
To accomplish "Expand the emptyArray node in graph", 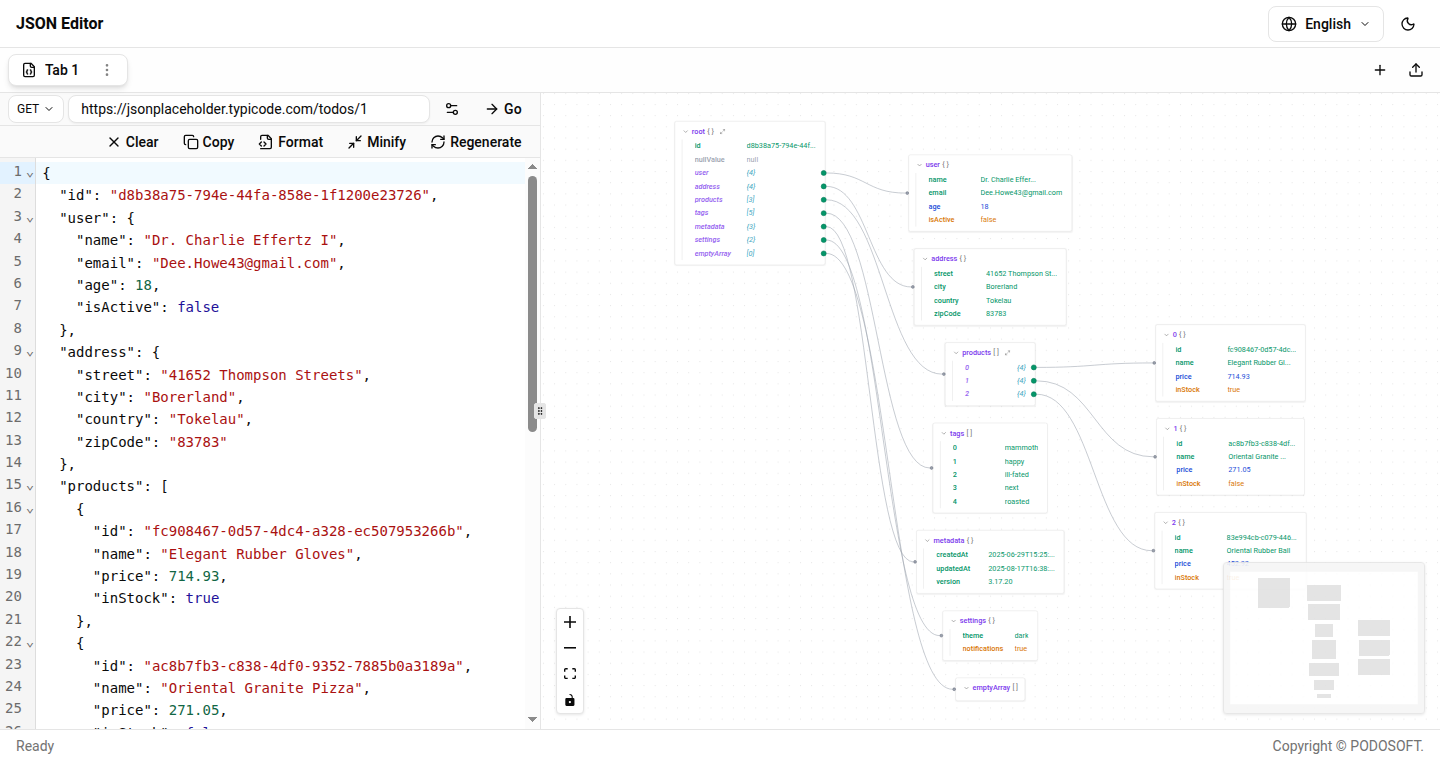I will 966,688.
